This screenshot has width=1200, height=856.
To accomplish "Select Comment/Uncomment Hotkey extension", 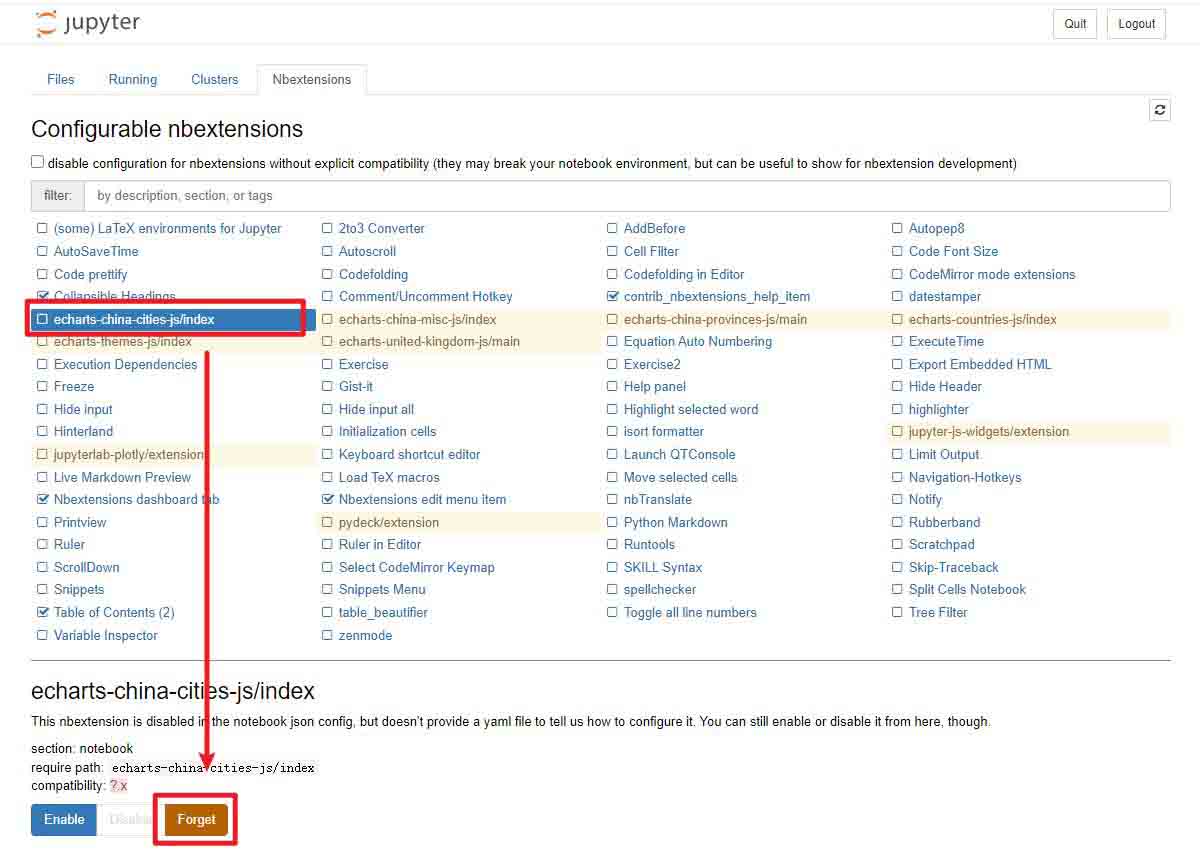I will (x=425, y=297).
